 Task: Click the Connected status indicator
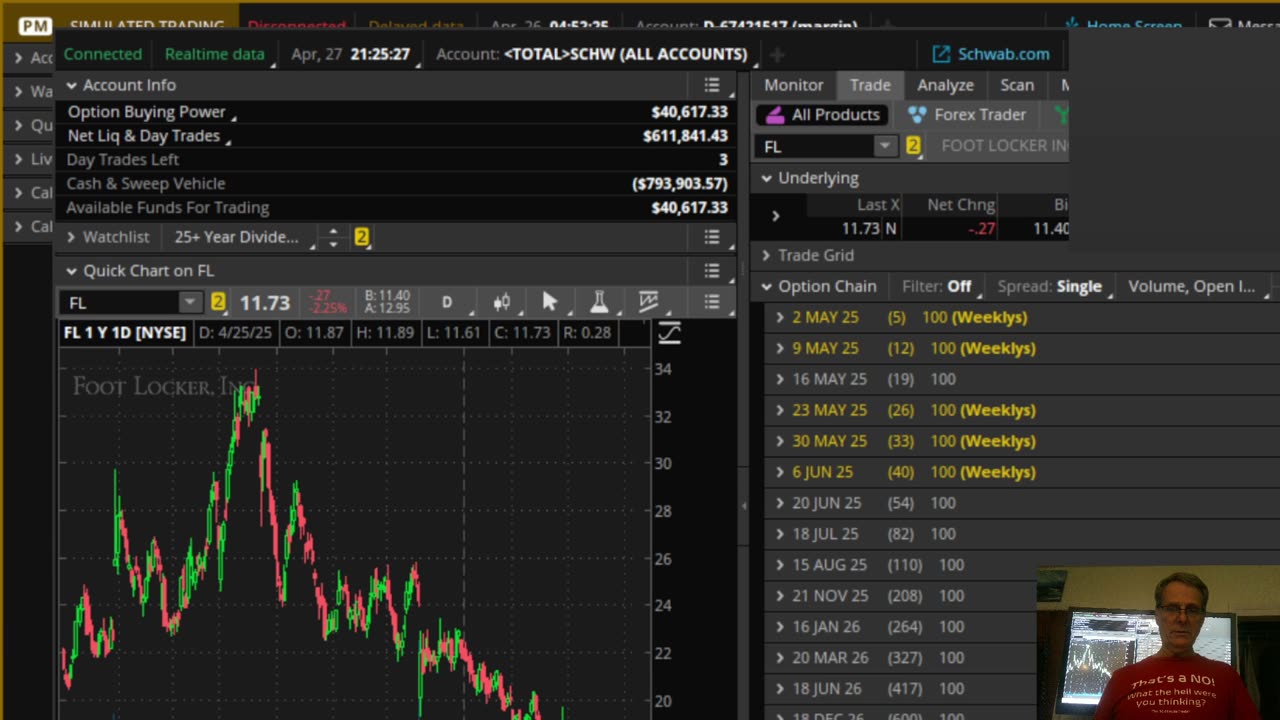coord(103,54)
